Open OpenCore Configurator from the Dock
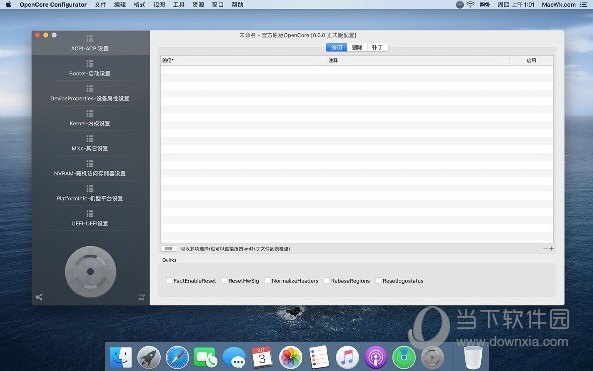The height and width of the screenshot is (371, 593). (432, 357)
